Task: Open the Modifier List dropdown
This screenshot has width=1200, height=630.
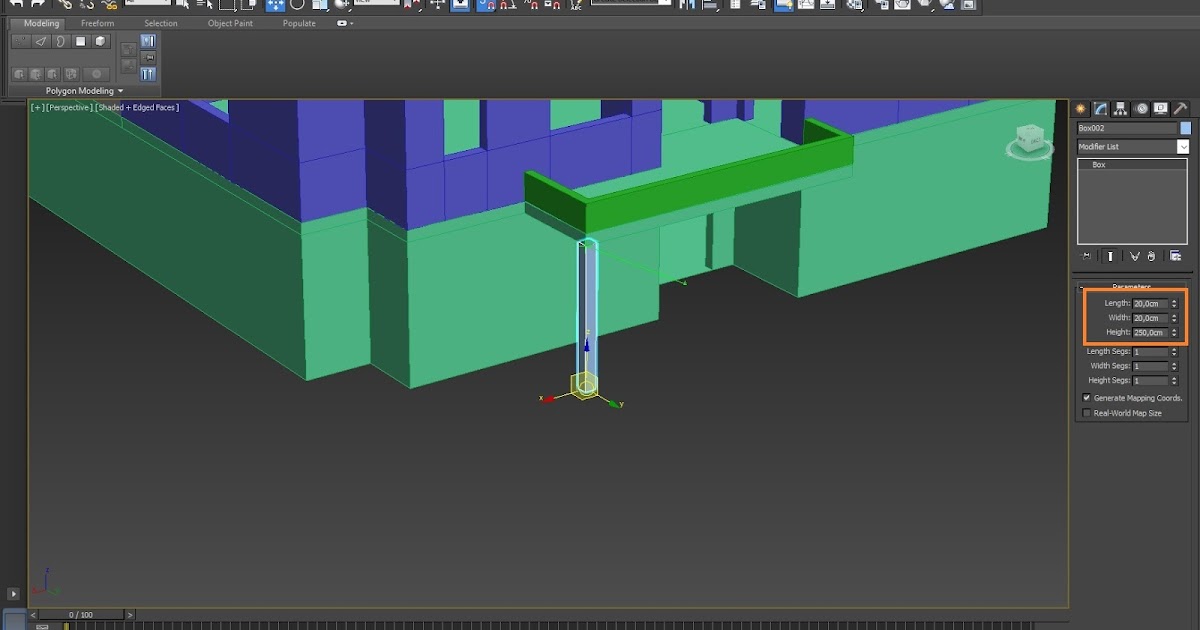Action: coord(1184,146)
